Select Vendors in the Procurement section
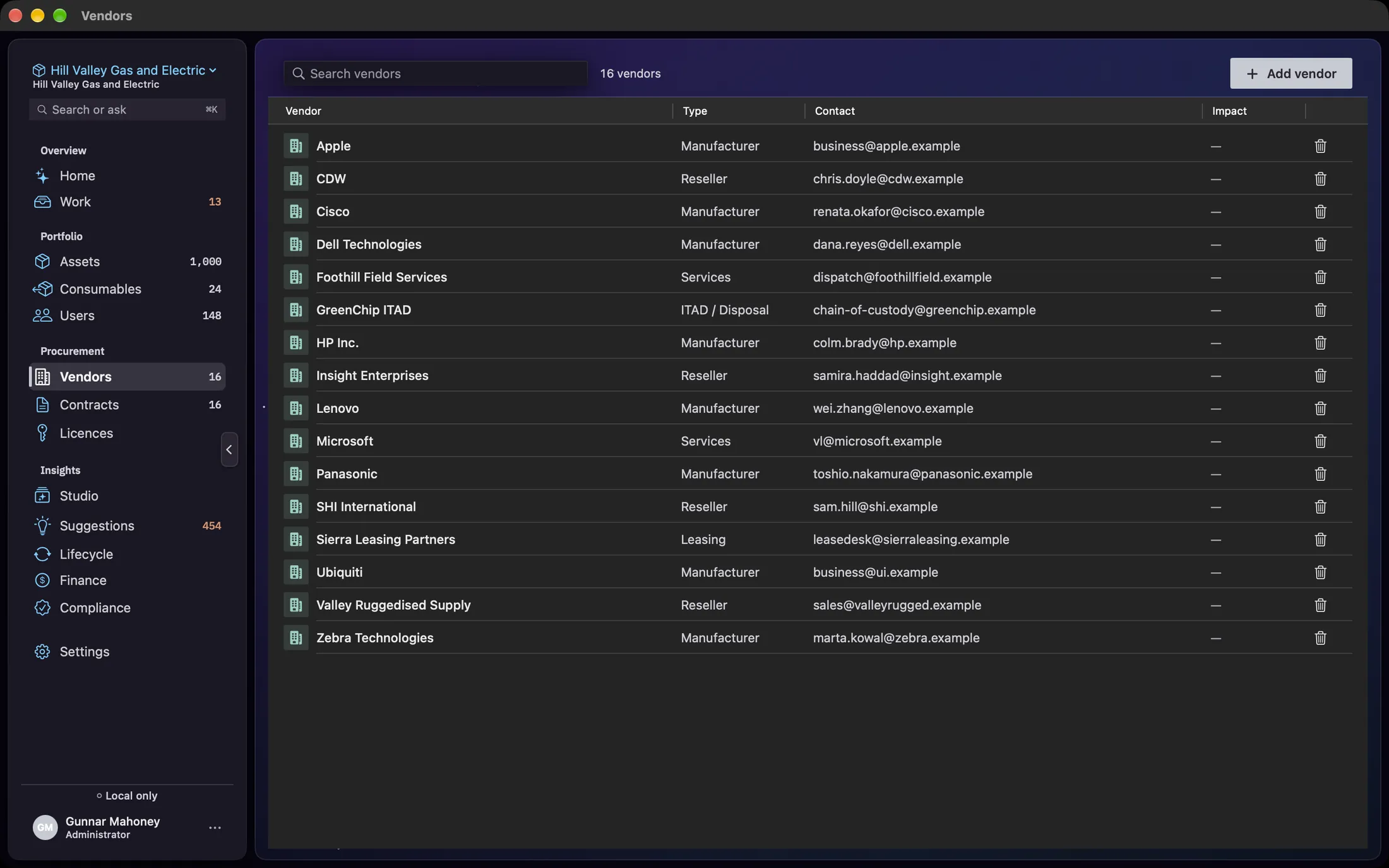1389x868 pixels. pos(127,377)
